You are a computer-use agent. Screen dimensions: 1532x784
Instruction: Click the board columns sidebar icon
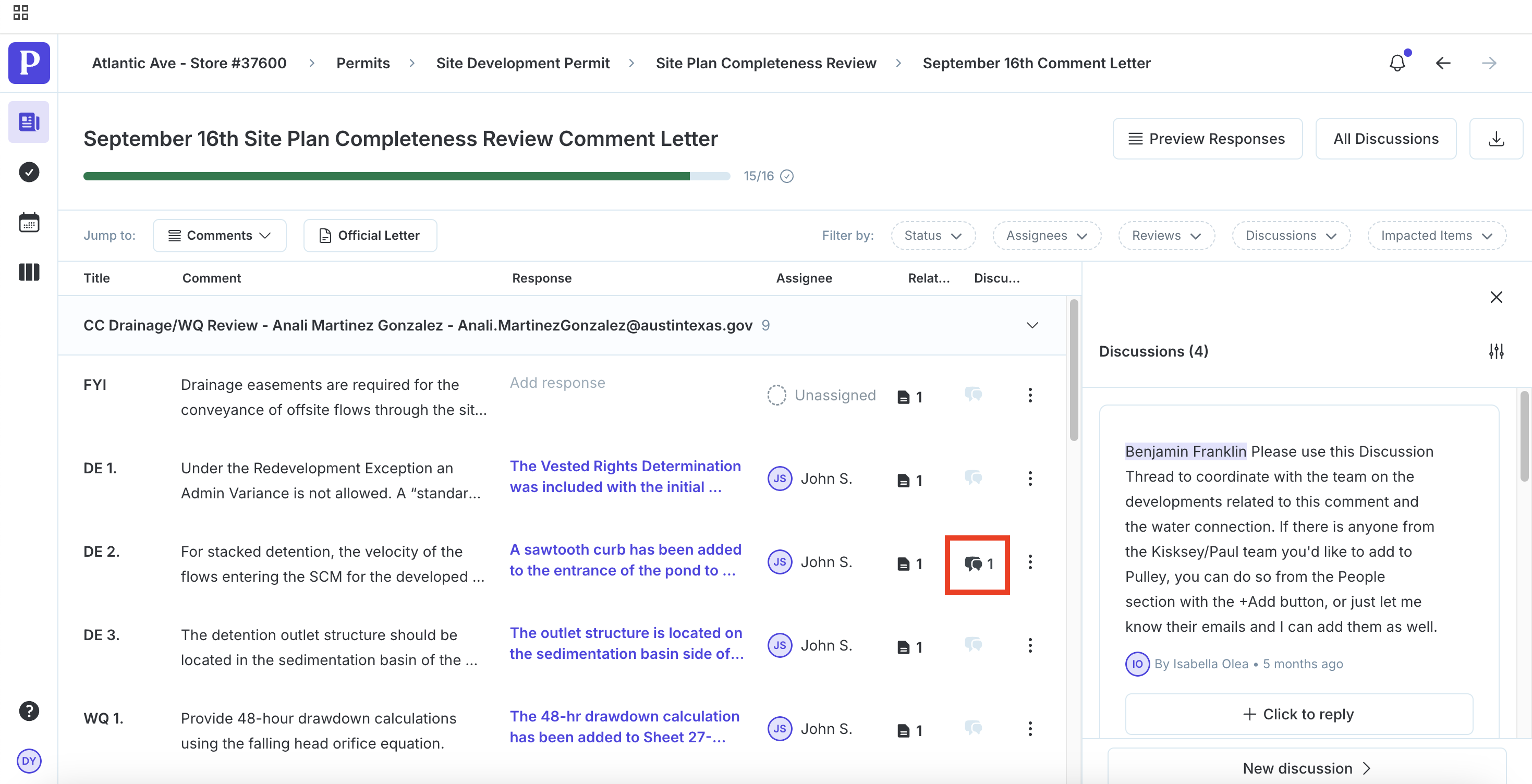(x=29, y=273)
